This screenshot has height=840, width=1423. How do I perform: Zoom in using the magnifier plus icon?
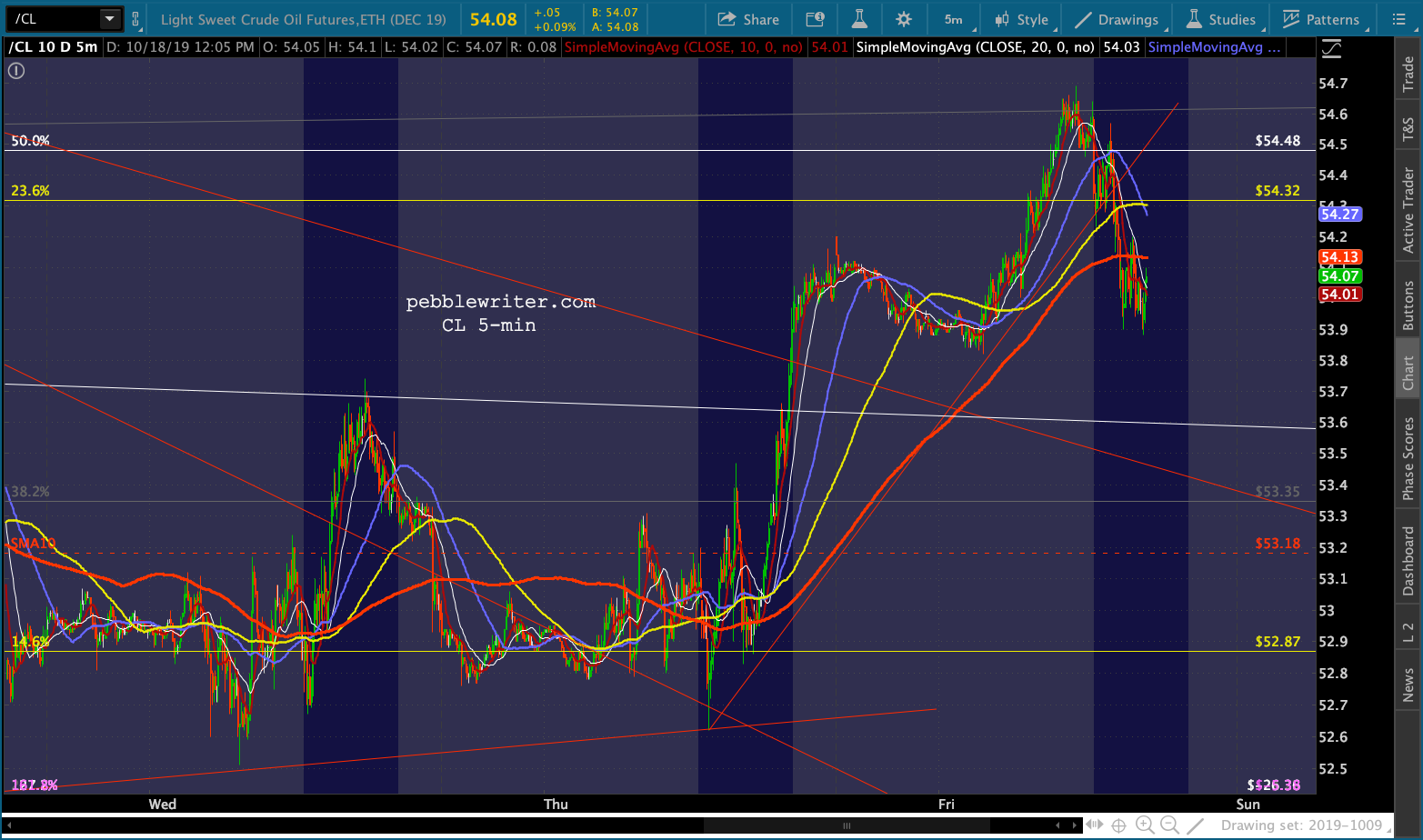tap(1145, 825)
